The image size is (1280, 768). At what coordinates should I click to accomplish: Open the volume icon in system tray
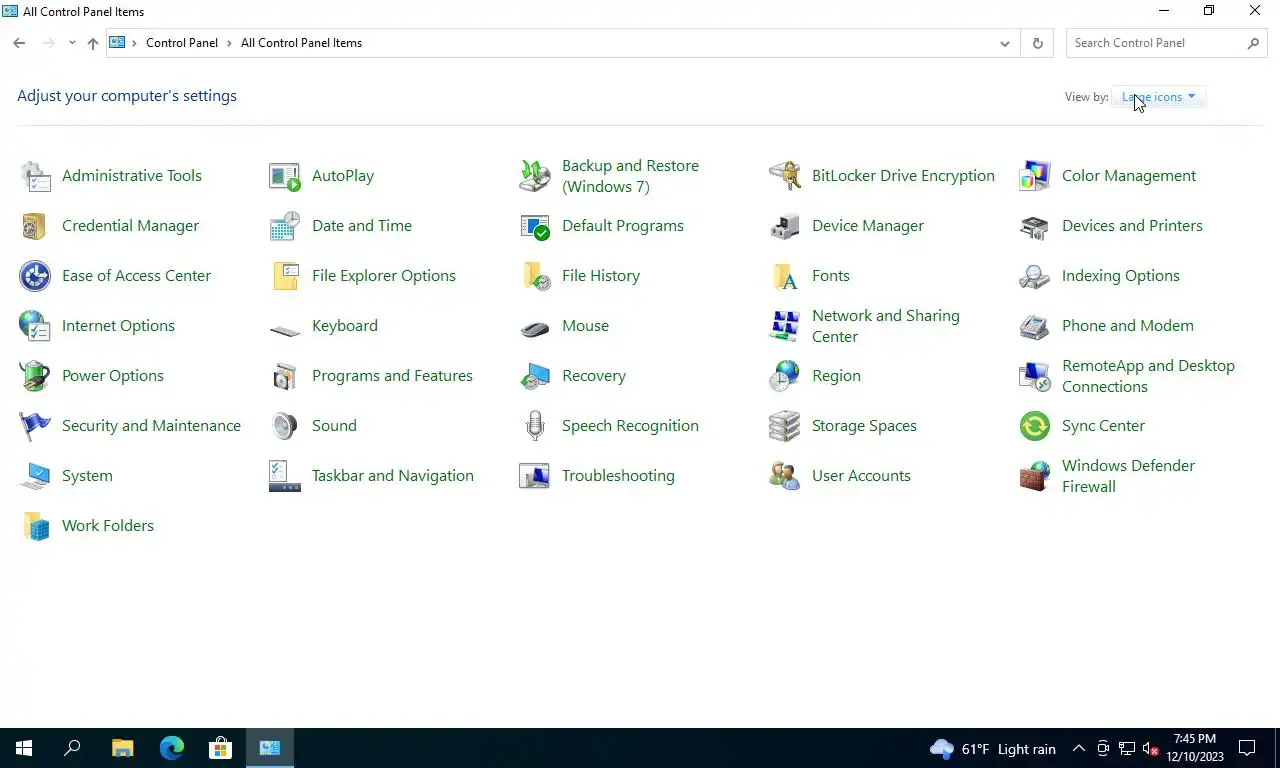click(x=1150, y=748)
